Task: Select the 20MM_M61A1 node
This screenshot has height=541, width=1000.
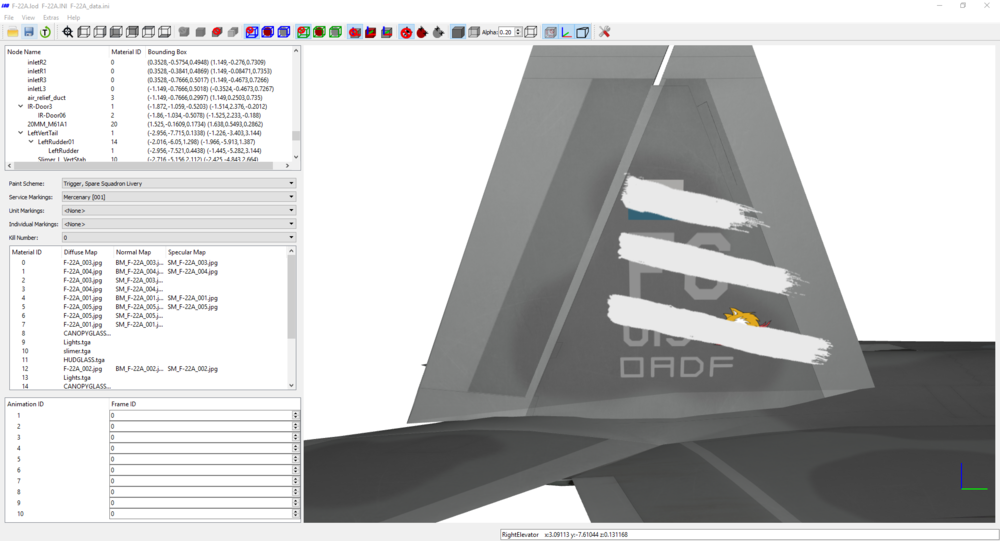Action: [47, 124]
